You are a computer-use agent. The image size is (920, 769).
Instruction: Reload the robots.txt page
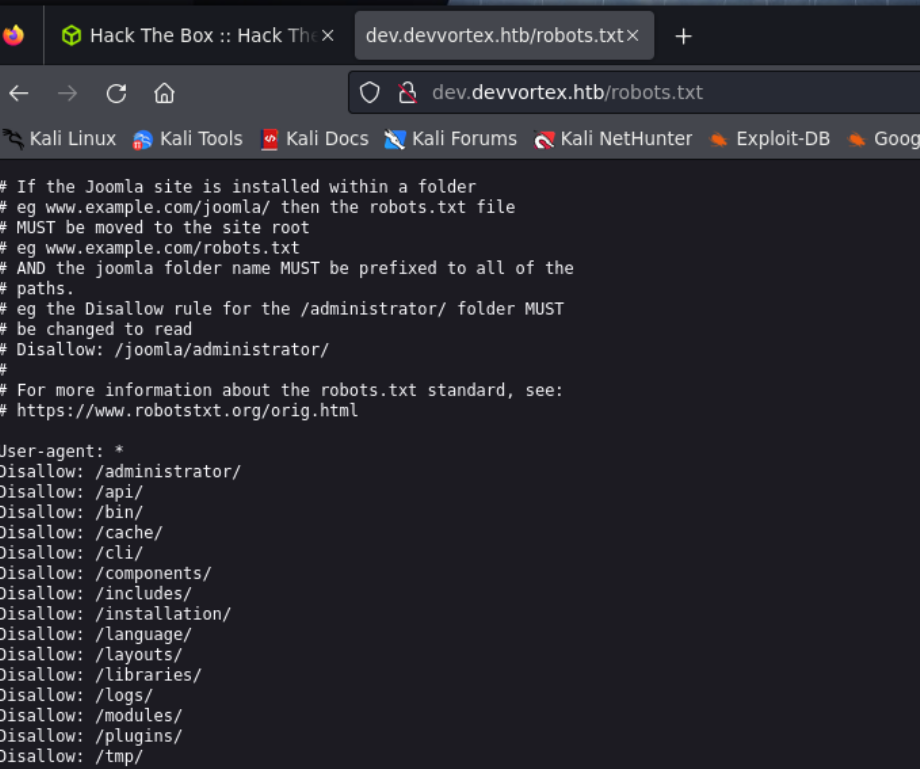[x=116, y=93]
